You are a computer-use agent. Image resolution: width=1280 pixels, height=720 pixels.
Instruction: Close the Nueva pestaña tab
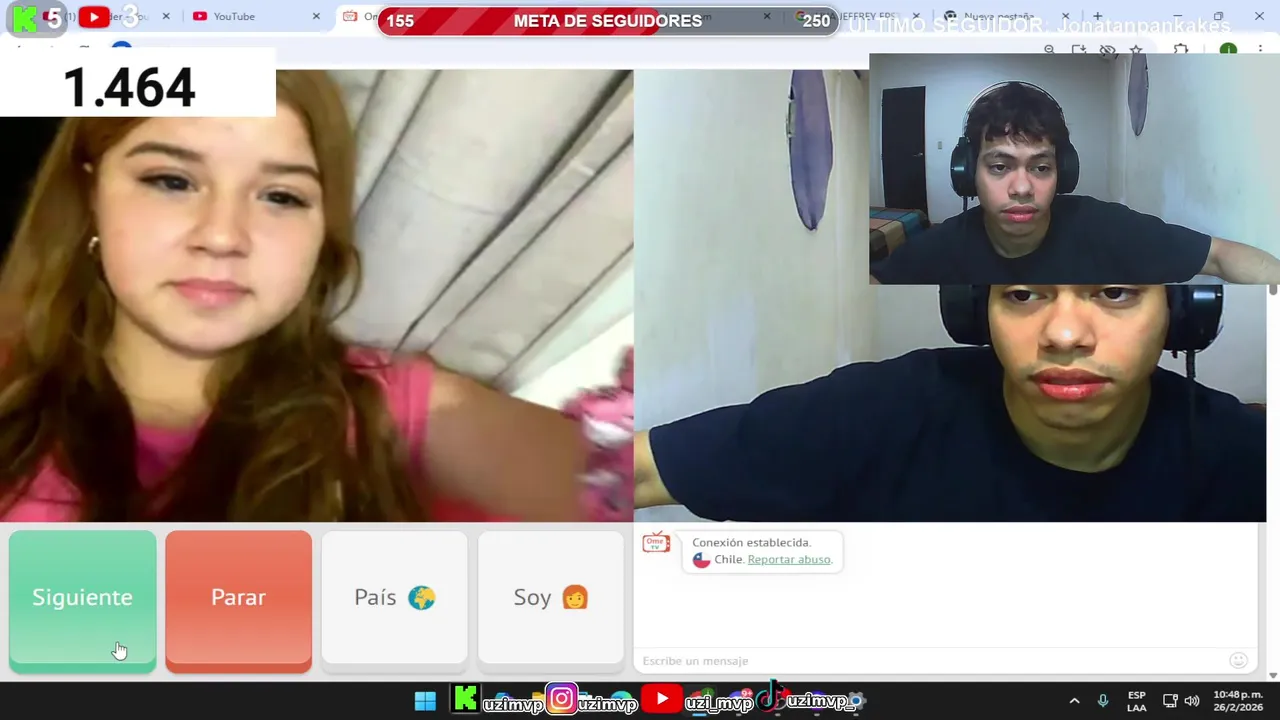point(1065,16)
